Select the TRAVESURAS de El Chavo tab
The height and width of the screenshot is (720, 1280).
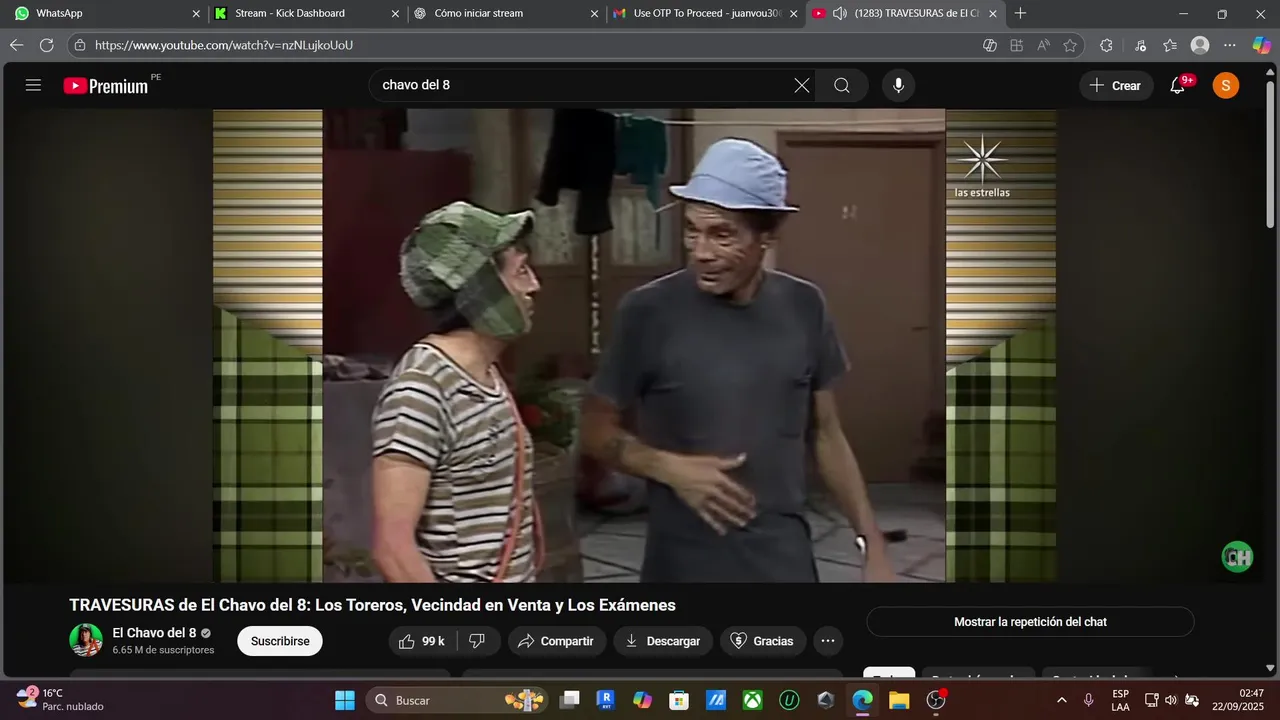(904, 14)
